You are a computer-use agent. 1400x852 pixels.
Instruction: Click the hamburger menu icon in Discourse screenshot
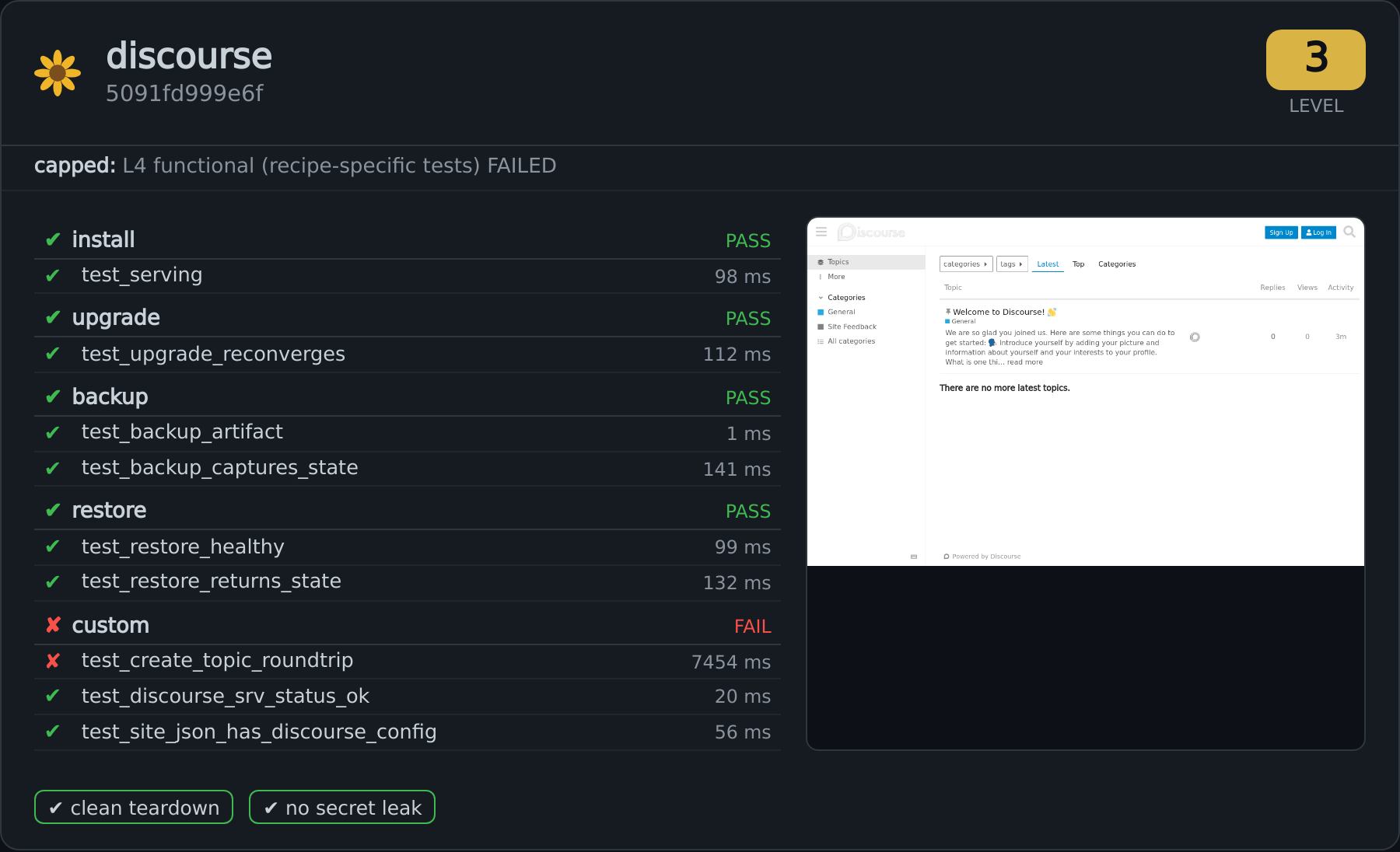[x=821, y=232]
